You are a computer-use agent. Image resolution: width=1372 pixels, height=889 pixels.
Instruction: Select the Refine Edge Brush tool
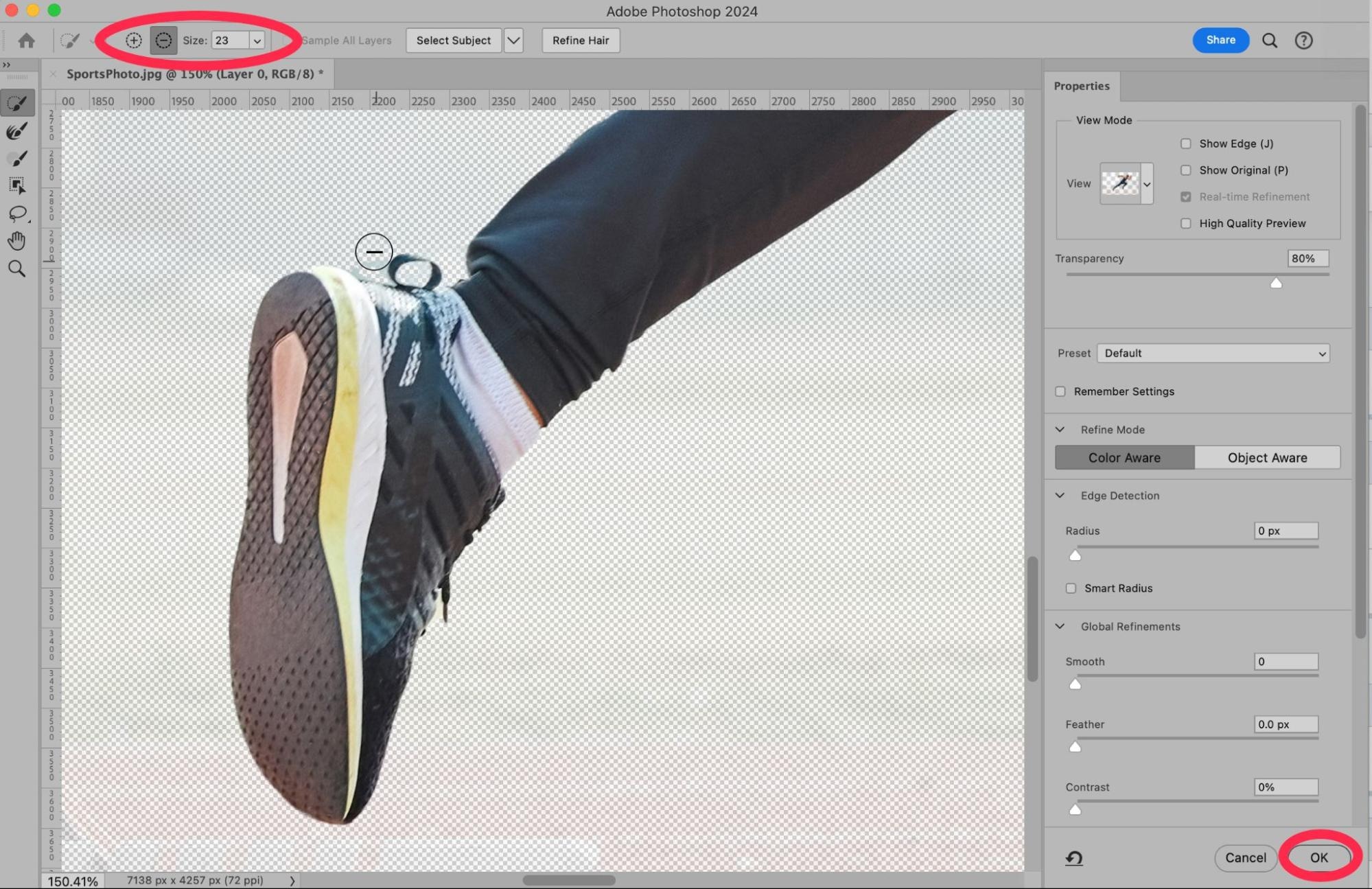[x=16, y=131]
